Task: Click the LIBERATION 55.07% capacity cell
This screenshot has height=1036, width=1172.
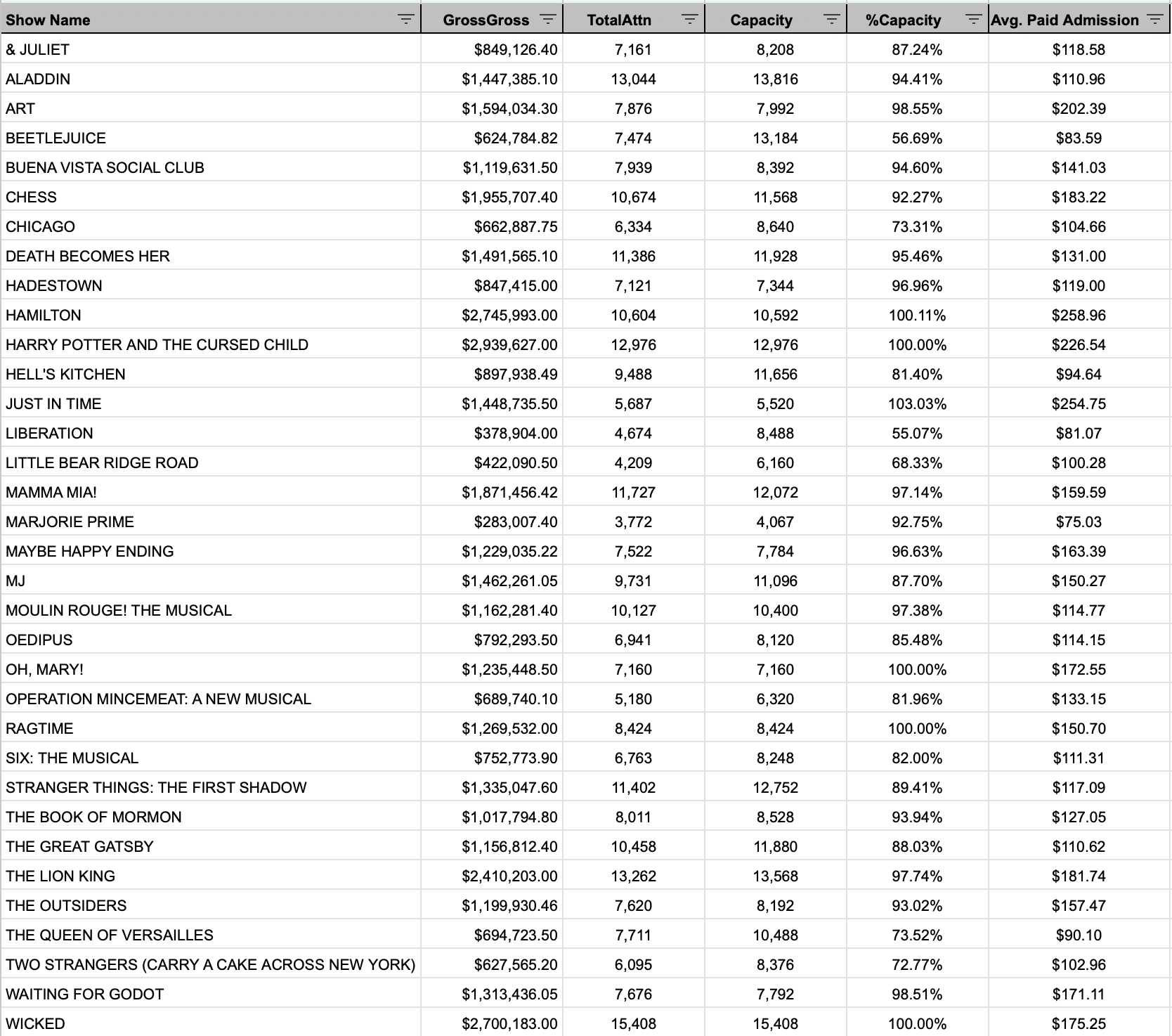Action: coord(917,434)
